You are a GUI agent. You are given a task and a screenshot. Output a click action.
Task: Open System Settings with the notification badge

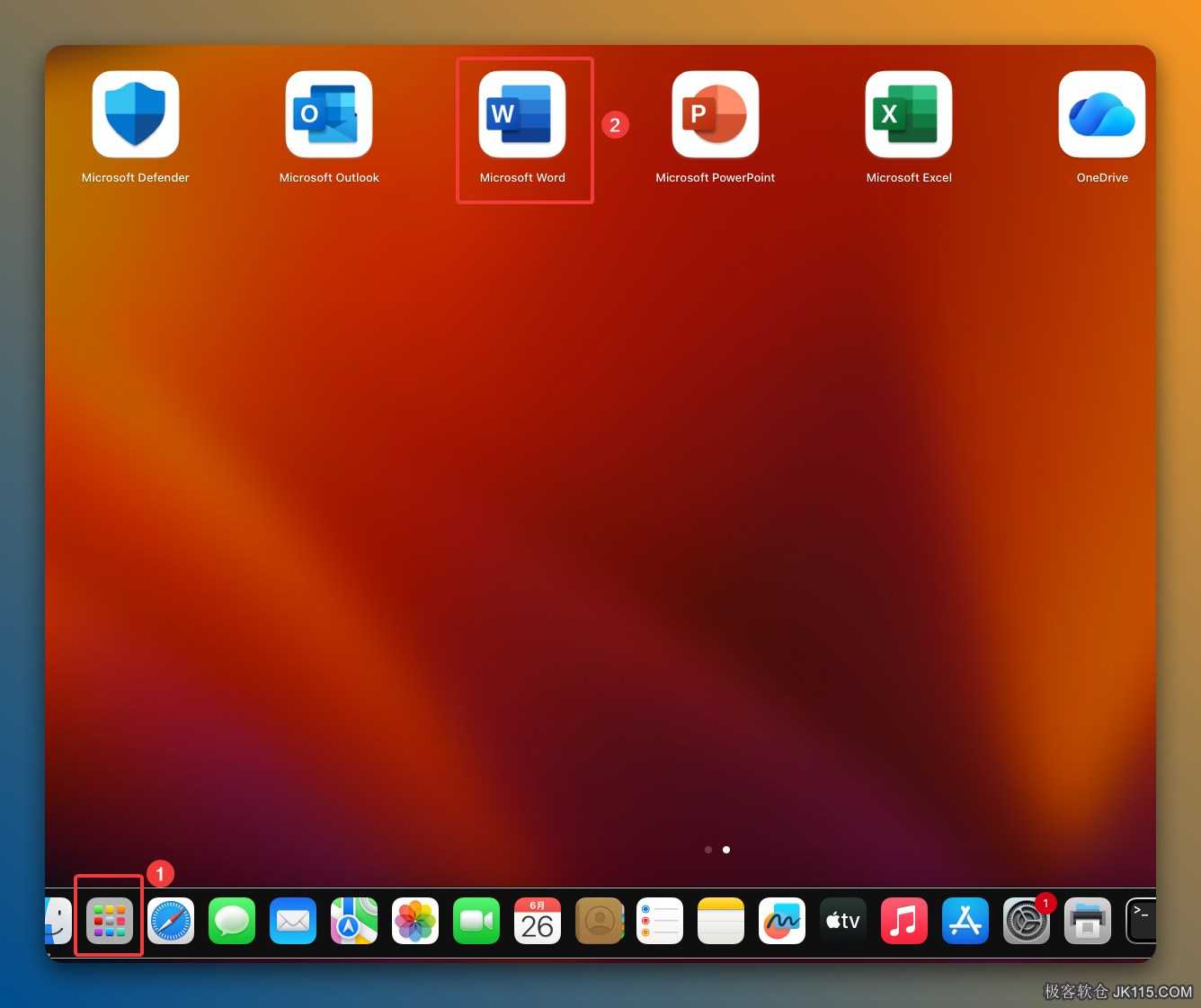(1027, 921)
